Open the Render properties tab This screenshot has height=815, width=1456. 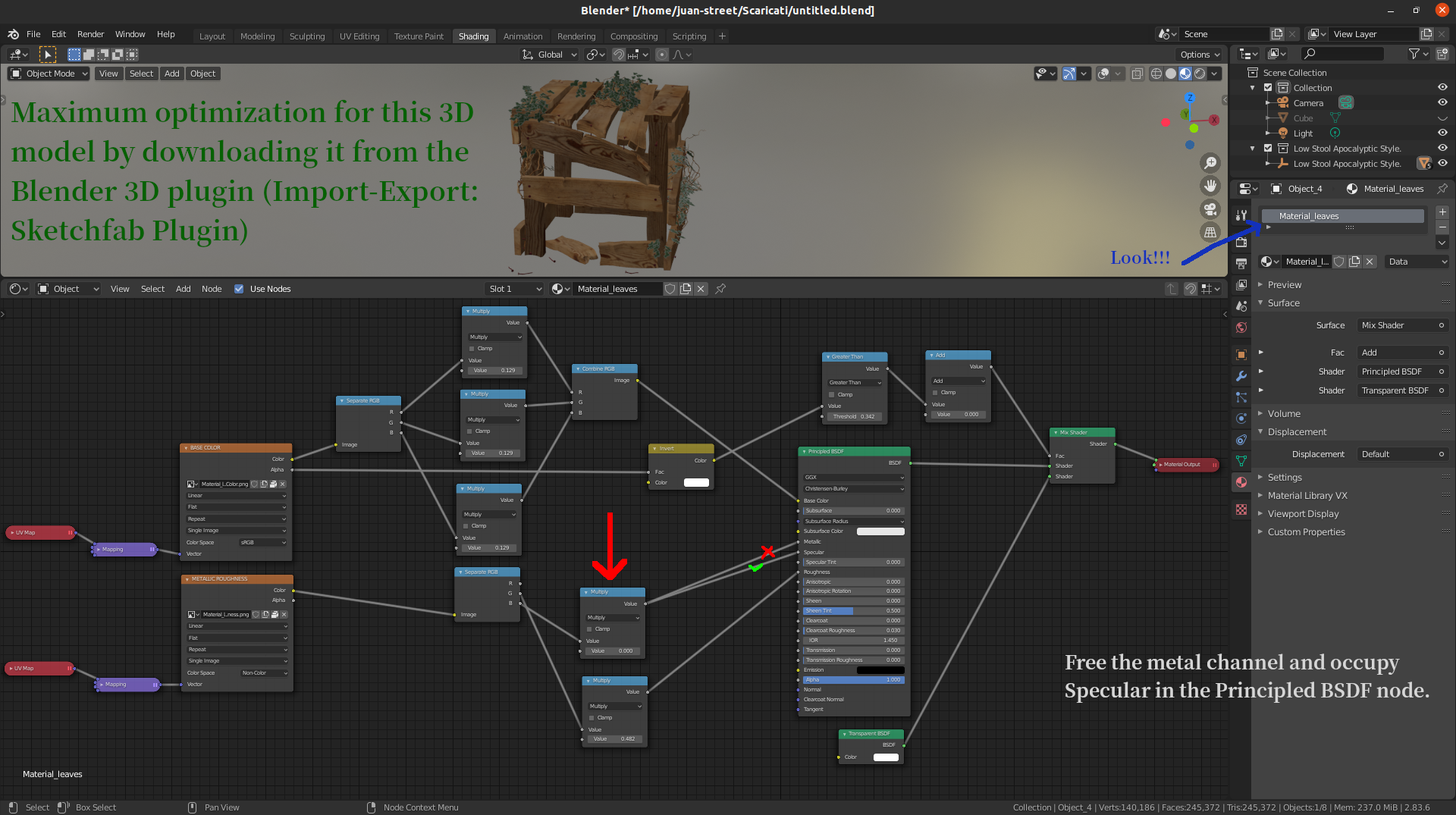tap(1241, 243)
